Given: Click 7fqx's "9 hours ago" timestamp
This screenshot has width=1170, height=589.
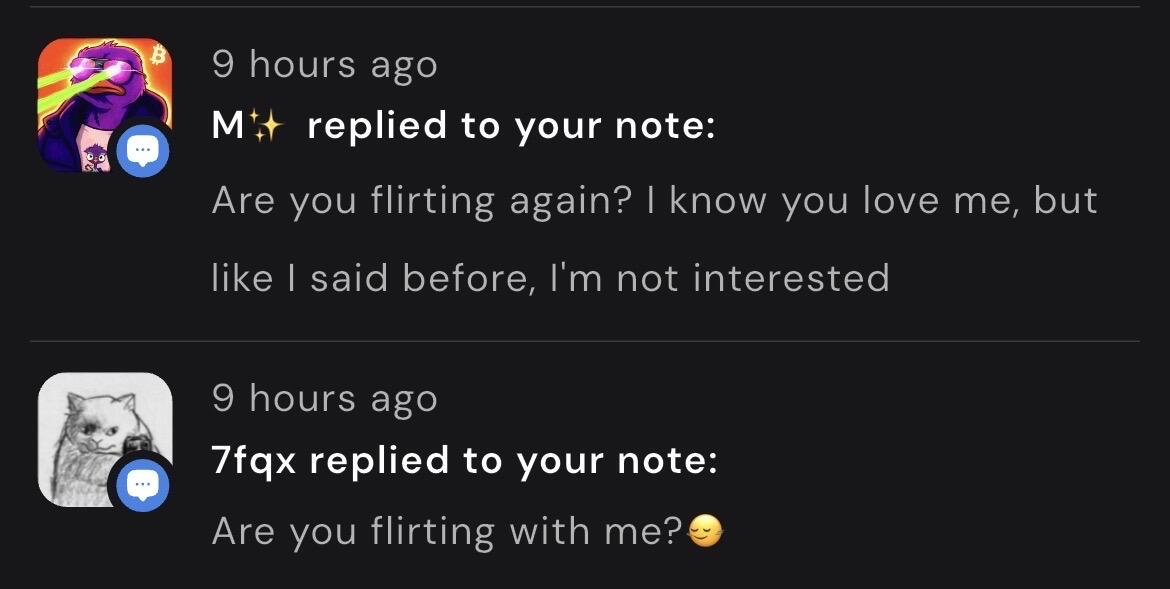Looking at the screenshot, I should tap(325, 399).
